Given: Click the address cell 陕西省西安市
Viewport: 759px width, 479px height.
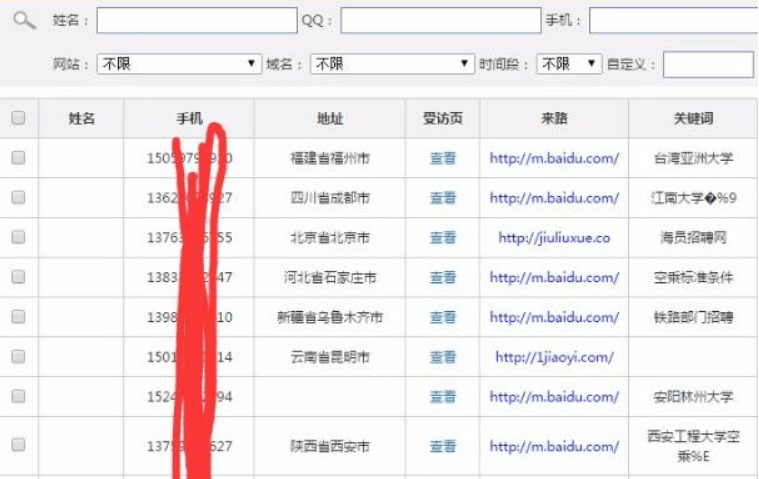Looking at the screenshot, I should click(330, 446).
